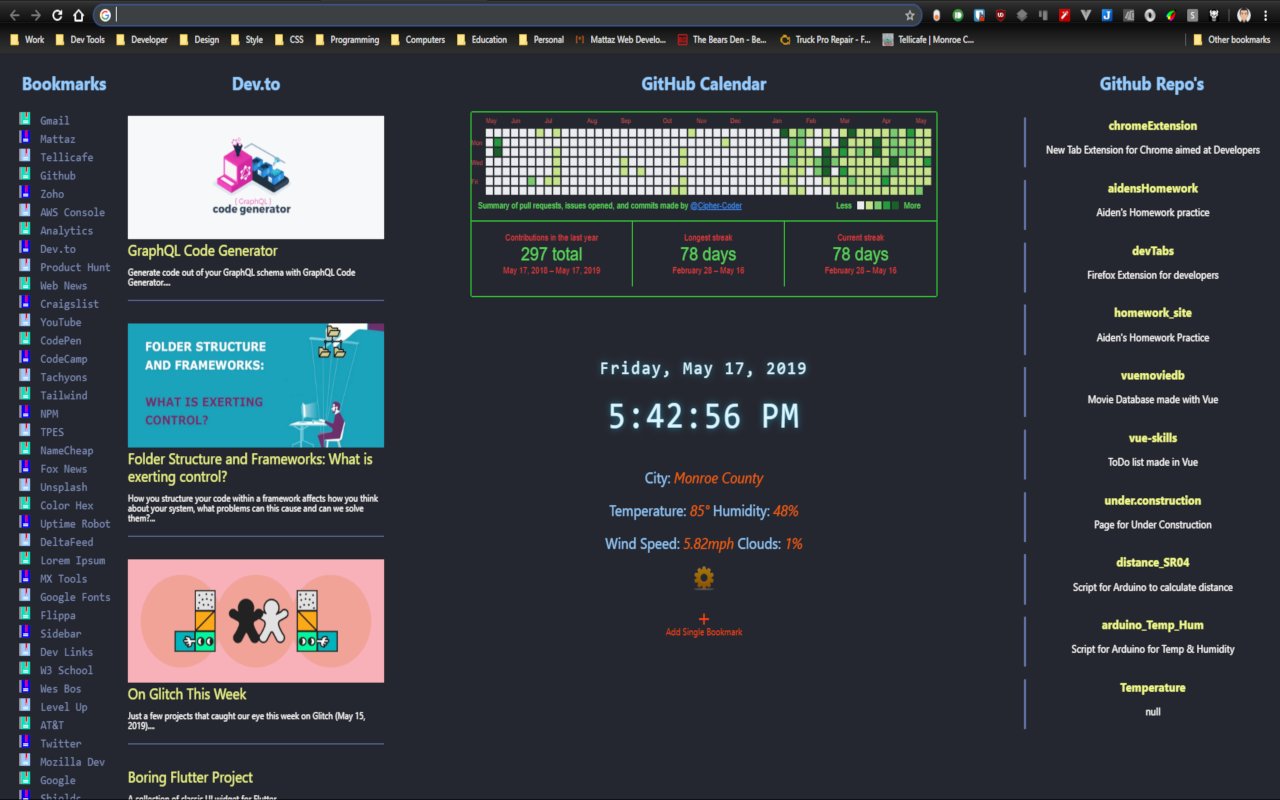Image resolution: width=1280 pixels, height=800 pixels.
Task: Open the Other bookmarks folder
Action: point(1231,40)
